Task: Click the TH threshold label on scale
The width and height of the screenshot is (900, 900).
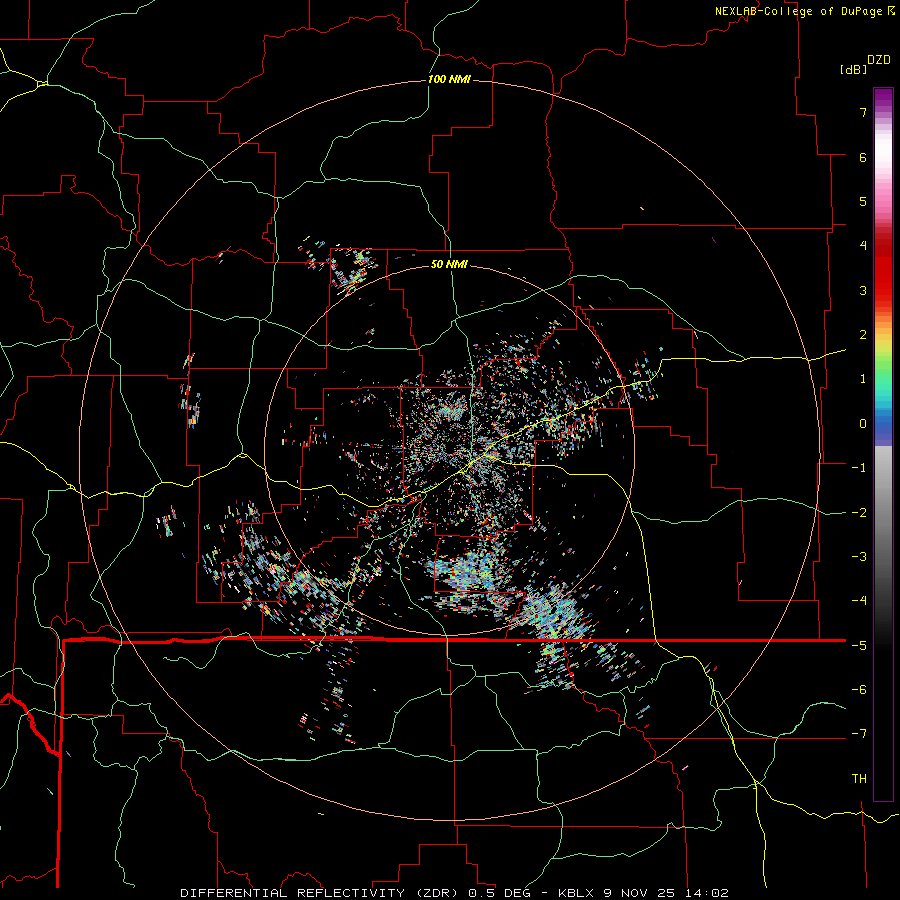Action: [859, 779]
